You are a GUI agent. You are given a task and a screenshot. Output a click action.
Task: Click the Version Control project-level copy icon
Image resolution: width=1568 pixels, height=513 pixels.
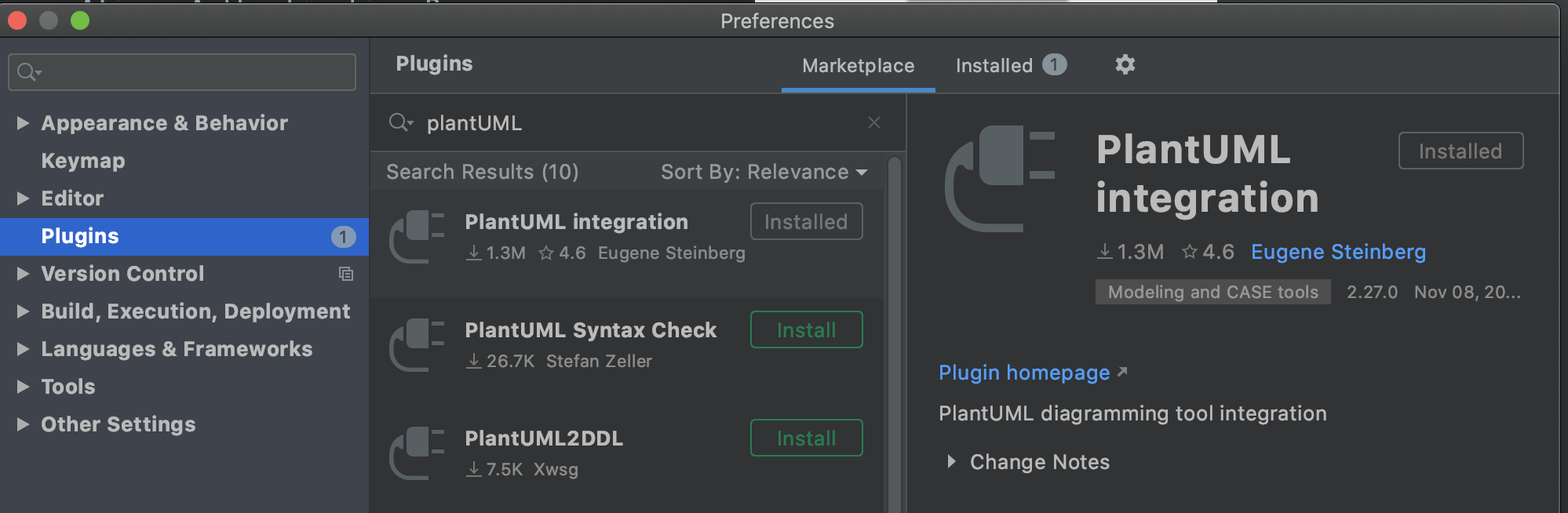[x=345, y=274]
